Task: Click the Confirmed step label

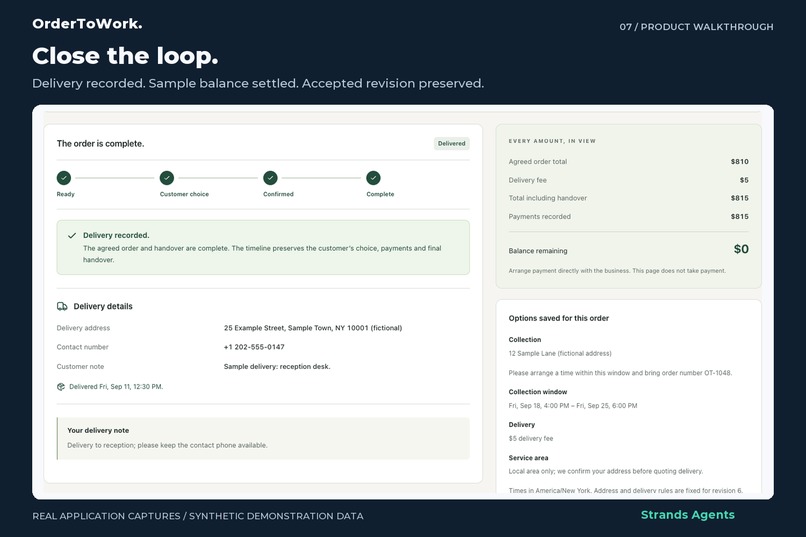Action: click(x=278, y=194)
